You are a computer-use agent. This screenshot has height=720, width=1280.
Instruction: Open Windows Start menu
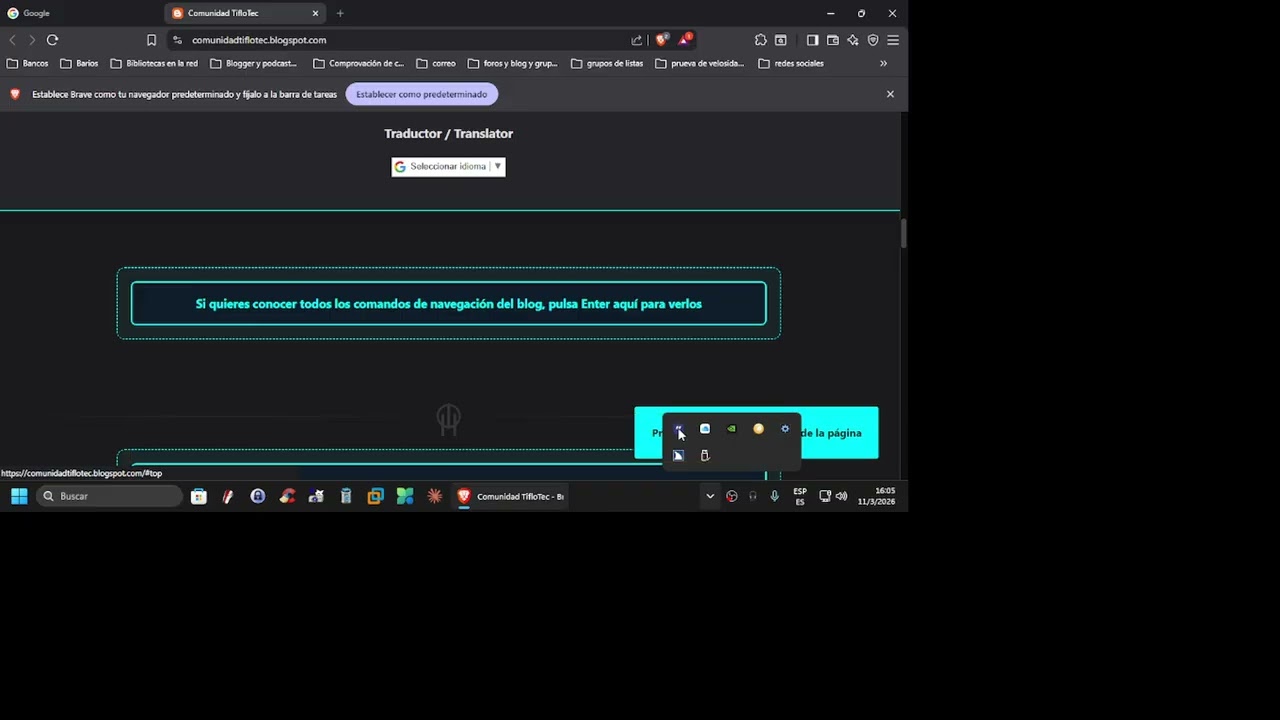point(19,496)
